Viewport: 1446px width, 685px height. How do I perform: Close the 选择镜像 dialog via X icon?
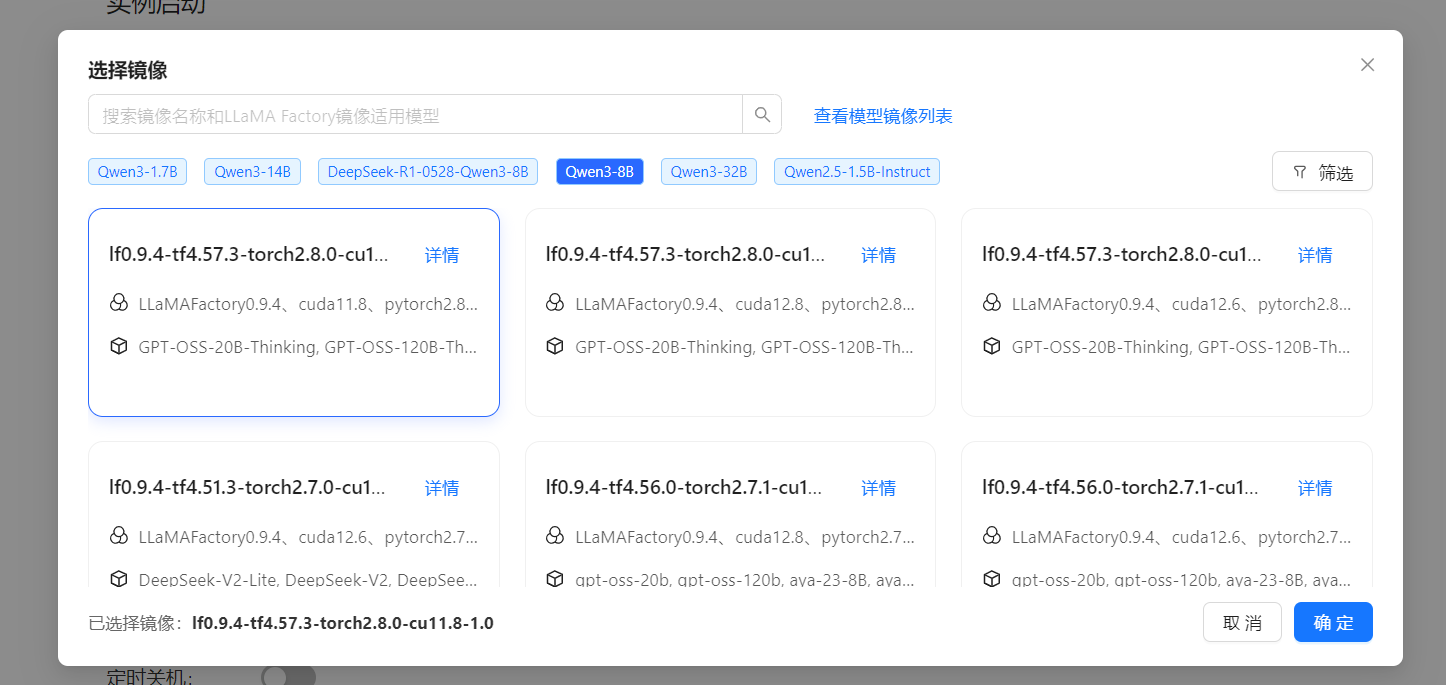point(1367,64)
